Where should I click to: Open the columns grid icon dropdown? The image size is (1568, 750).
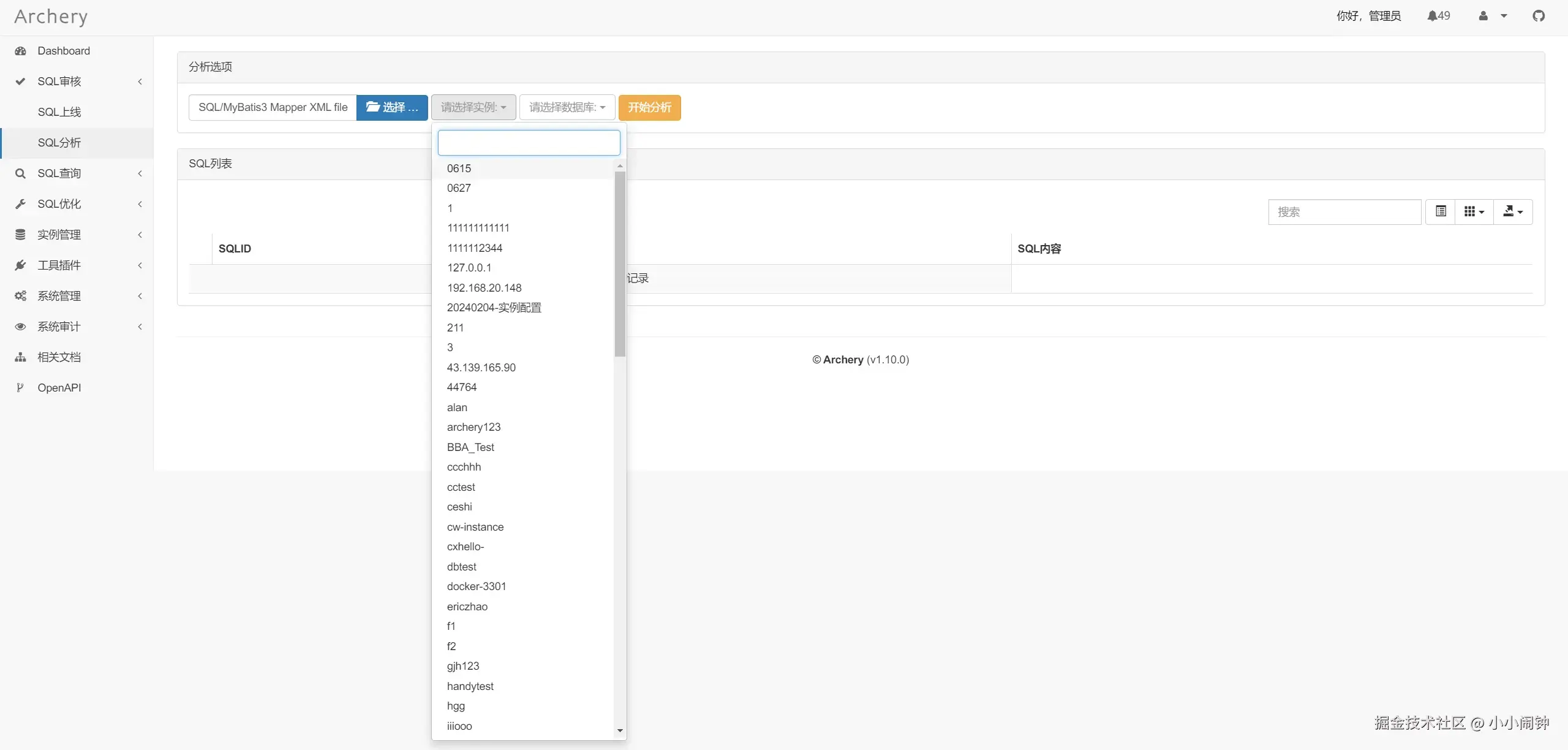tap(1474, 211)
